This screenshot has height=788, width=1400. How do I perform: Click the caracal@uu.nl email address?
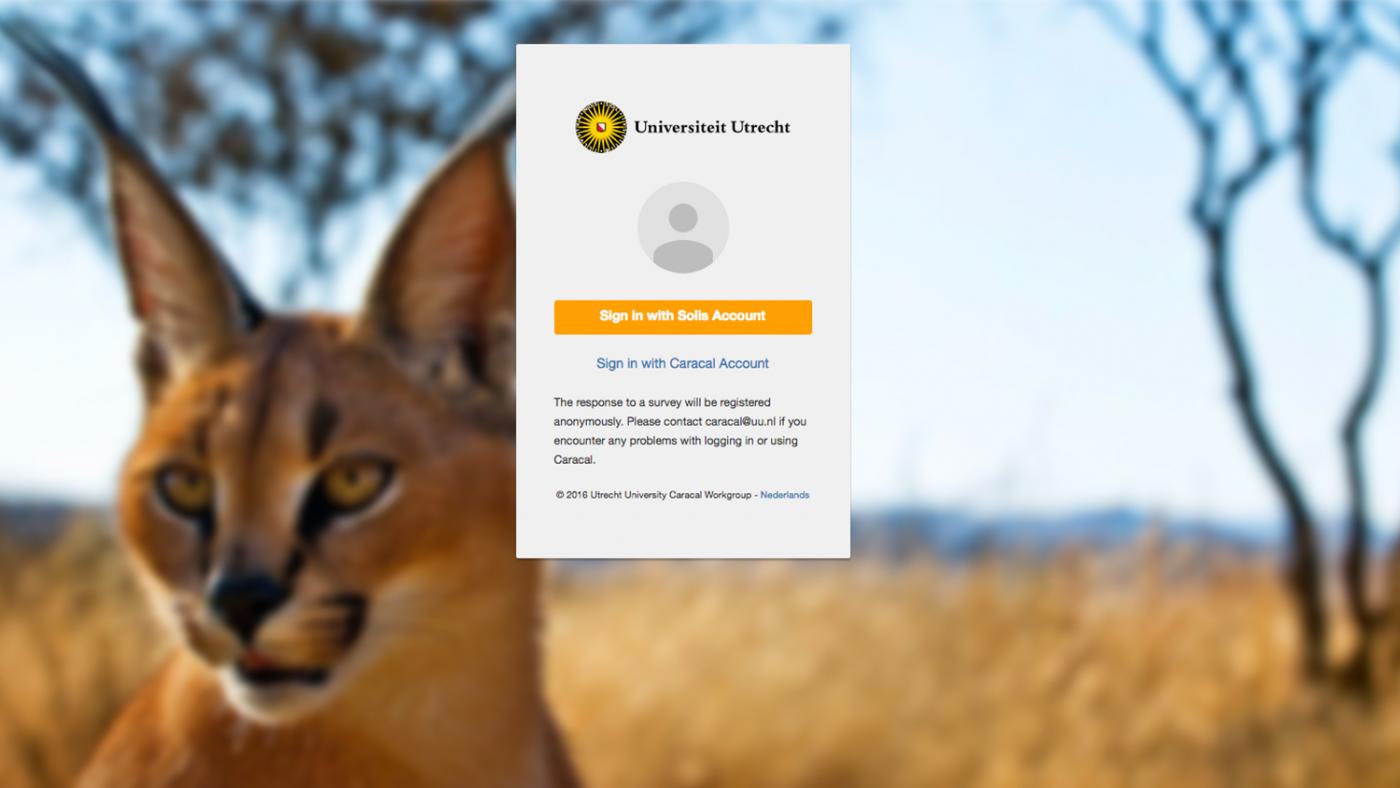740,422
